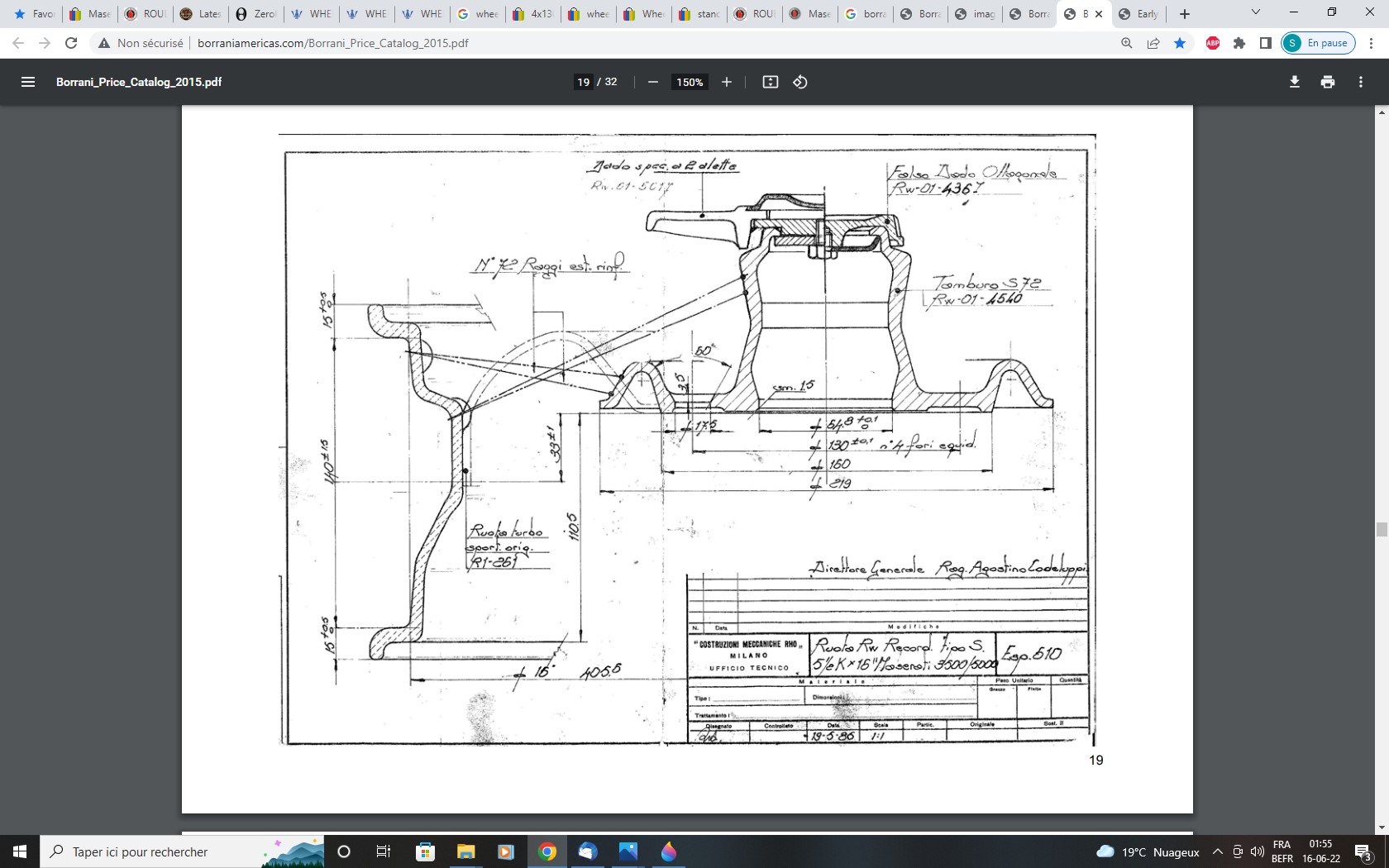Zoom in on the PDF
This screenshot has width=1389, height=868.
pos(727,82)
